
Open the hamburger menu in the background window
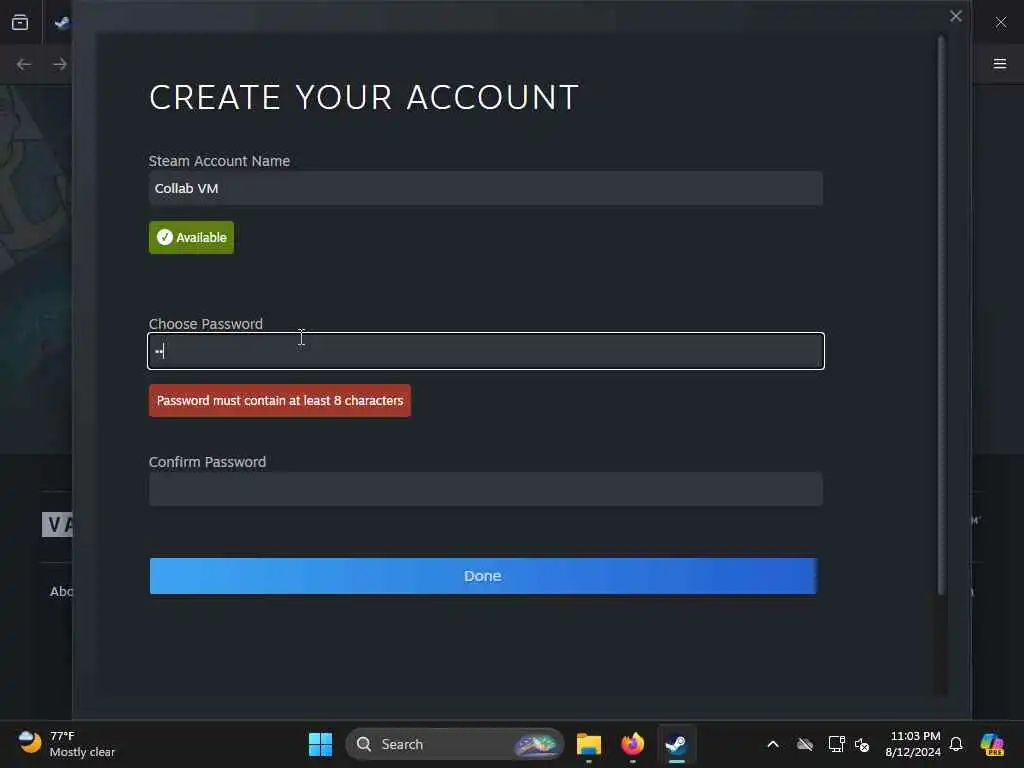click(x=999, y=64)
